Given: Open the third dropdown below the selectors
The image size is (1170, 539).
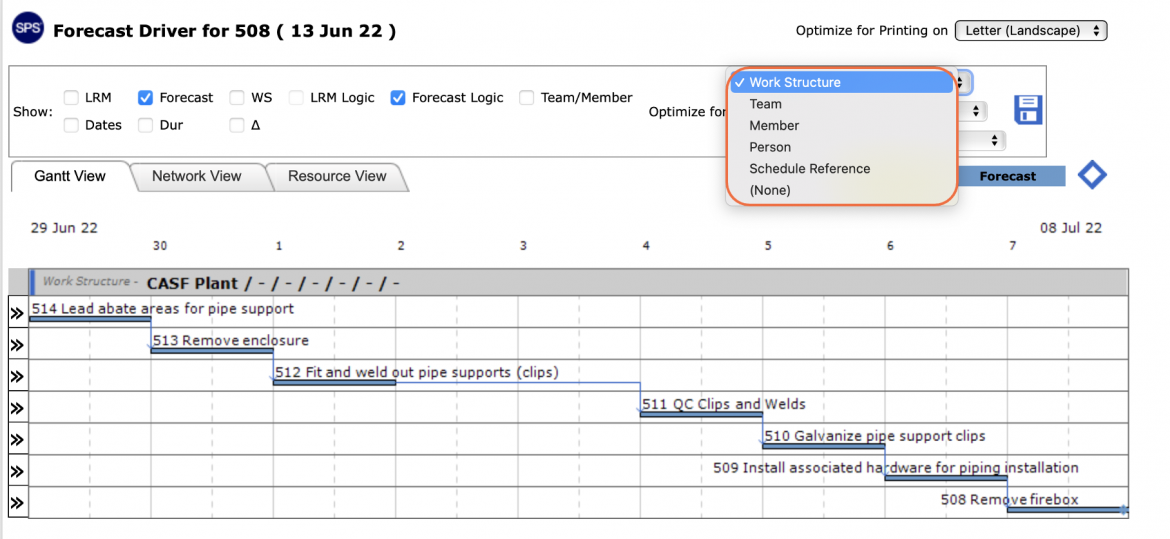Looking at the screenshot, I should [983, 140].
